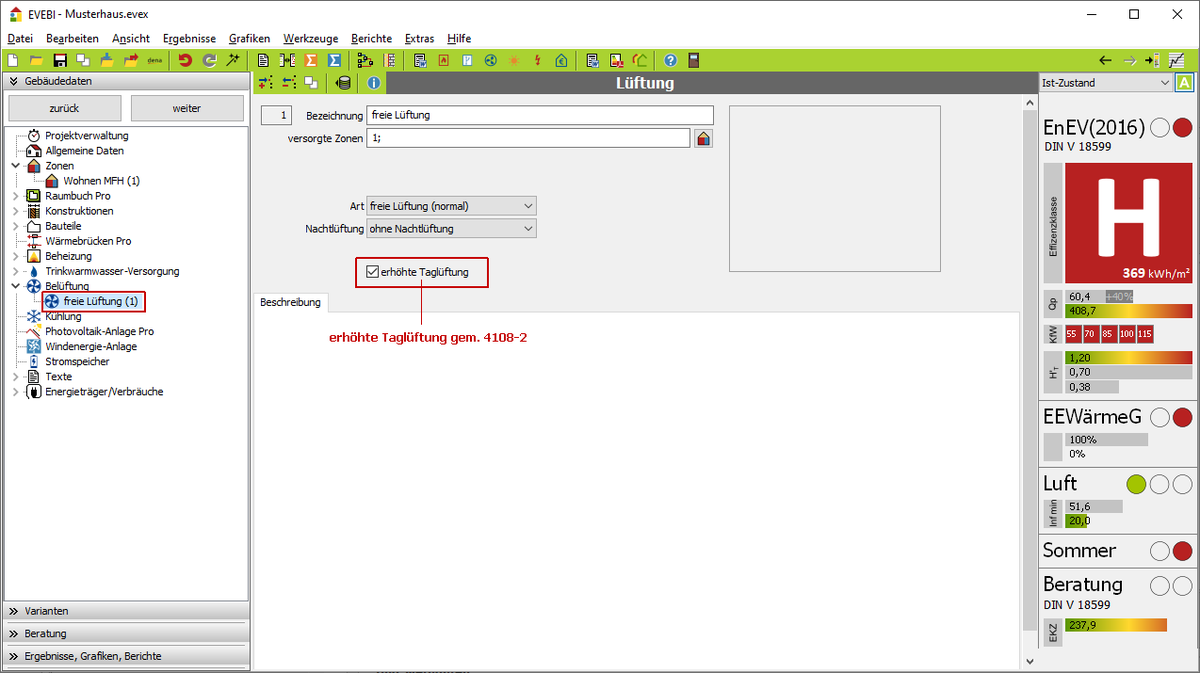Open the Nachtlüftung dropdown
The width and height of the screenshot is (1200, 673).
(452, 229)
